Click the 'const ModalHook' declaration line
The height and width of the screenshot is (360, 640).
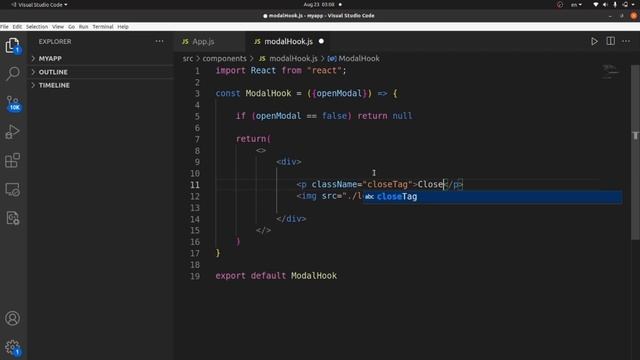(x=306, y=93)
